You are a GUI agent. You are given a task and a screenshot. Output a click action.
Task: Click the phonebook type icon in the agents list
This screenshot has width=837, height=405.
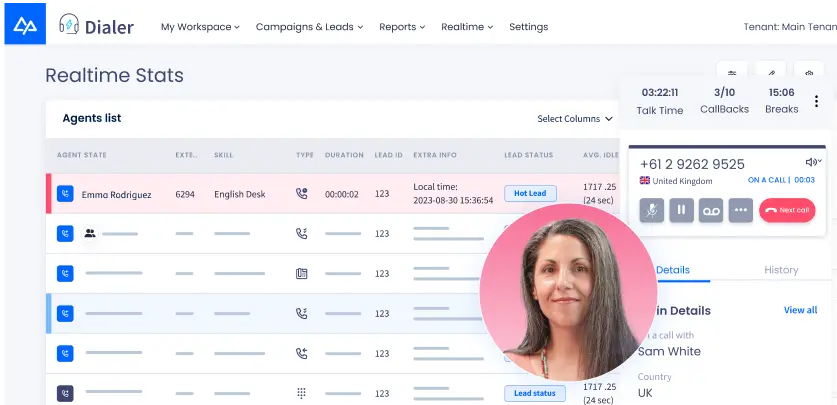coord(302,273)
